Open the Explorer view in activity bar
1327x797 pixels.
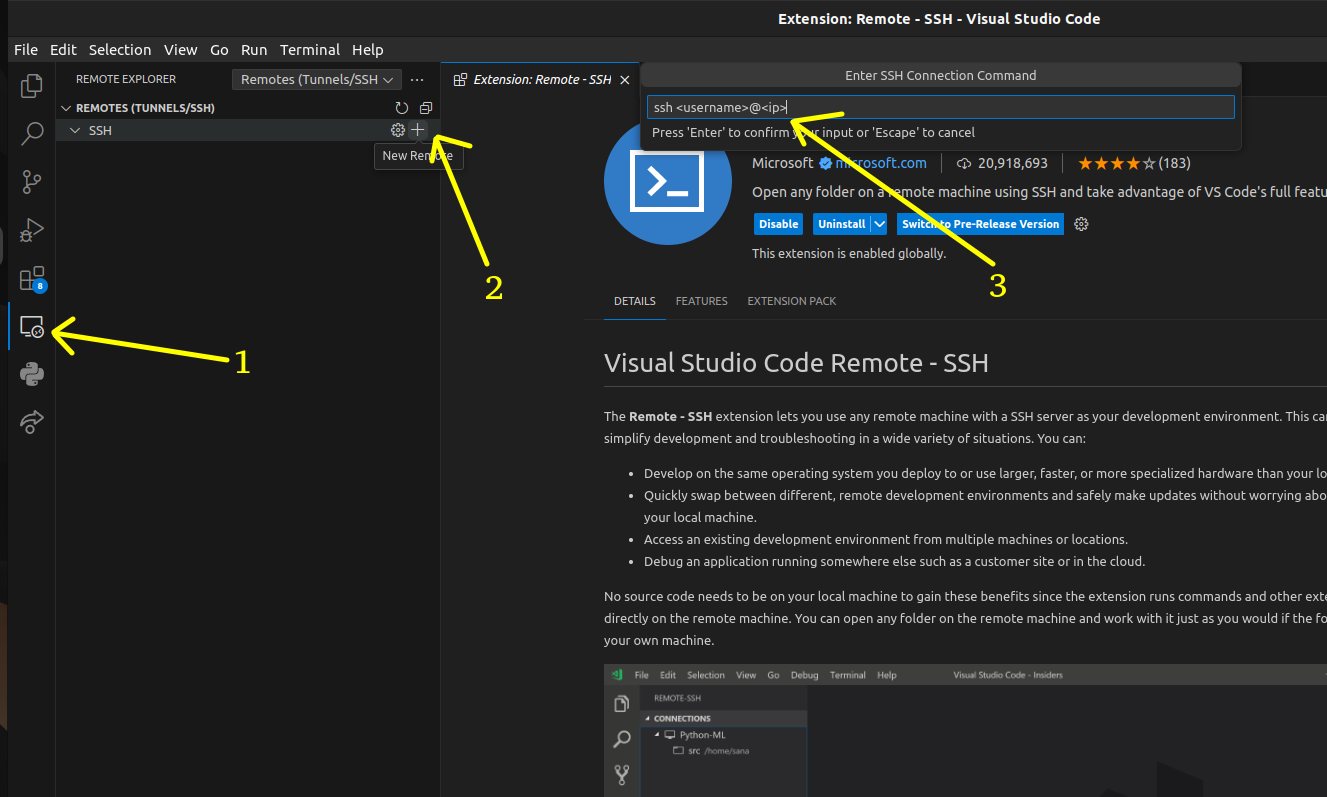point(32,85)
